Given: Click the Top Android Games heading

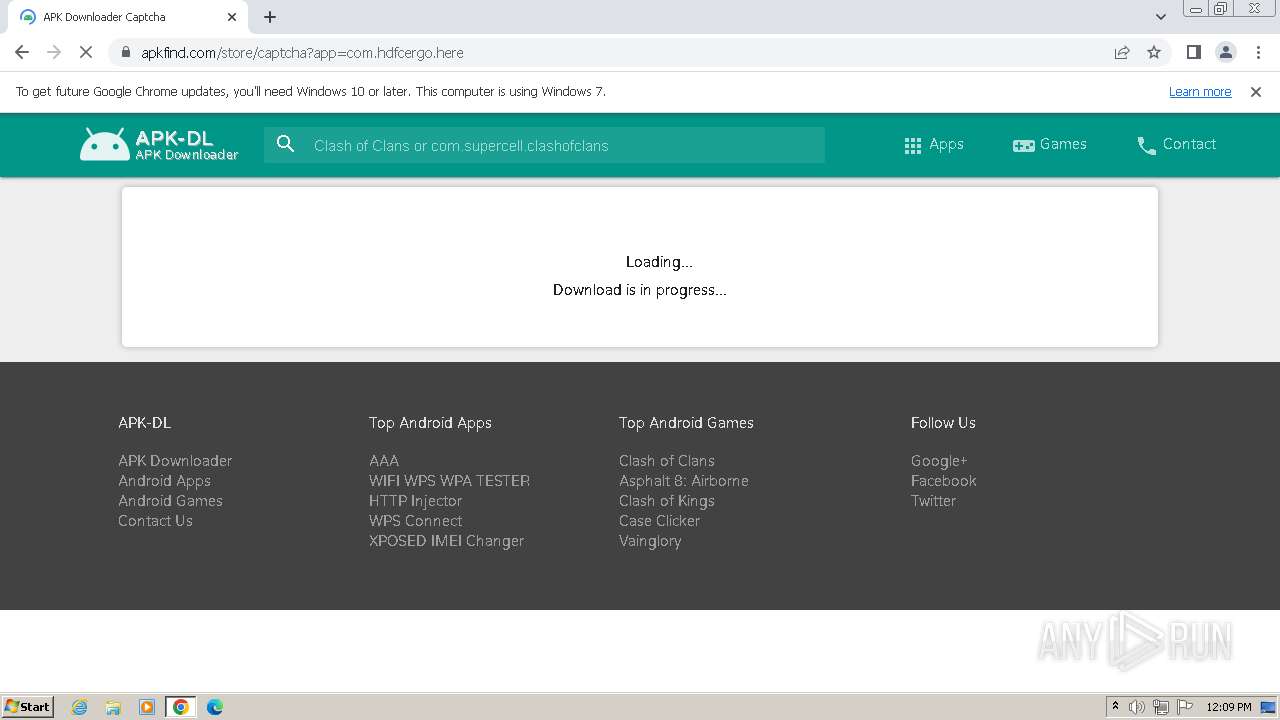Looking at the screenshot, I should (x=686, y=423).
